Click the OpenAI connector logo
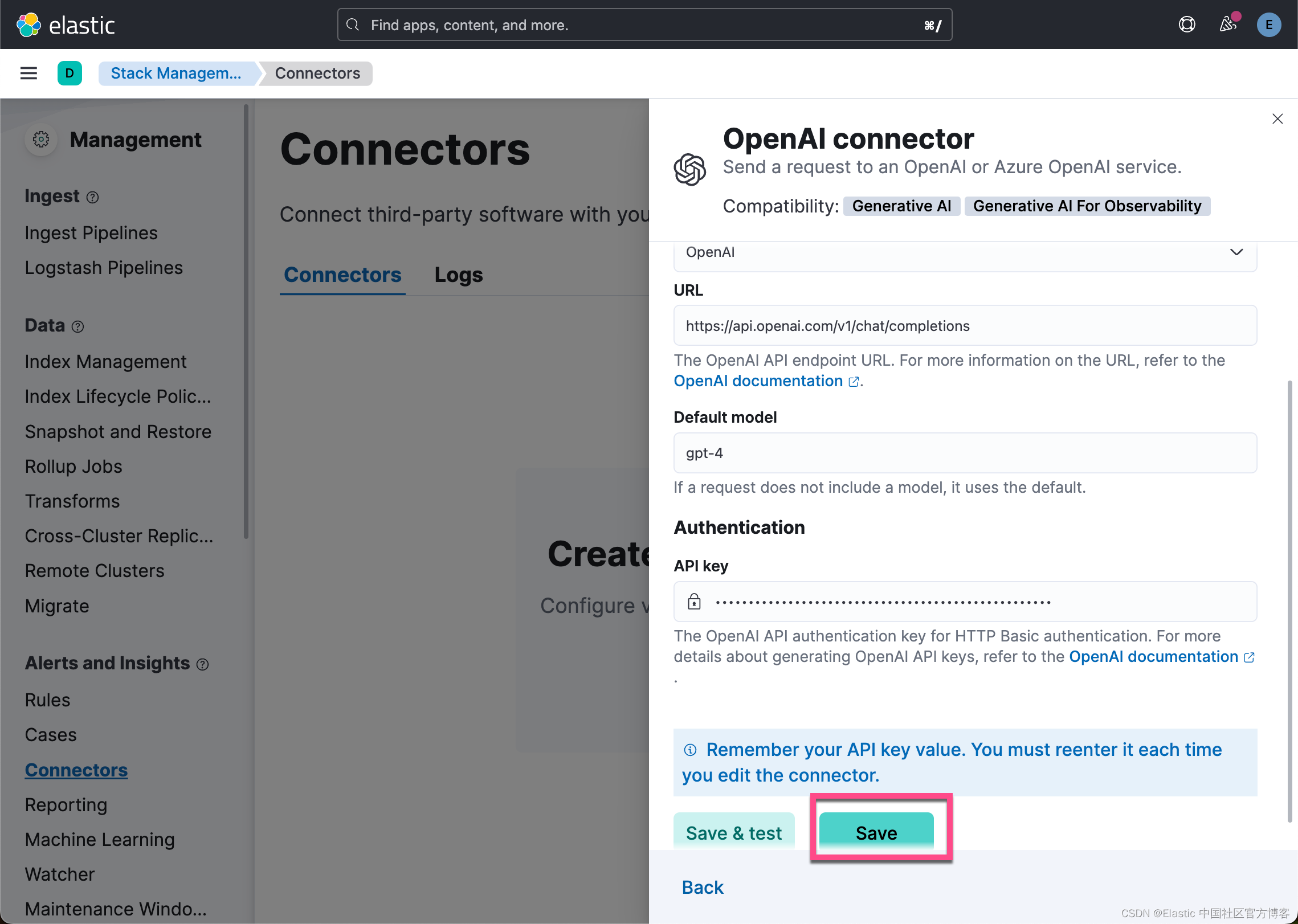 [x=690, y=169]
